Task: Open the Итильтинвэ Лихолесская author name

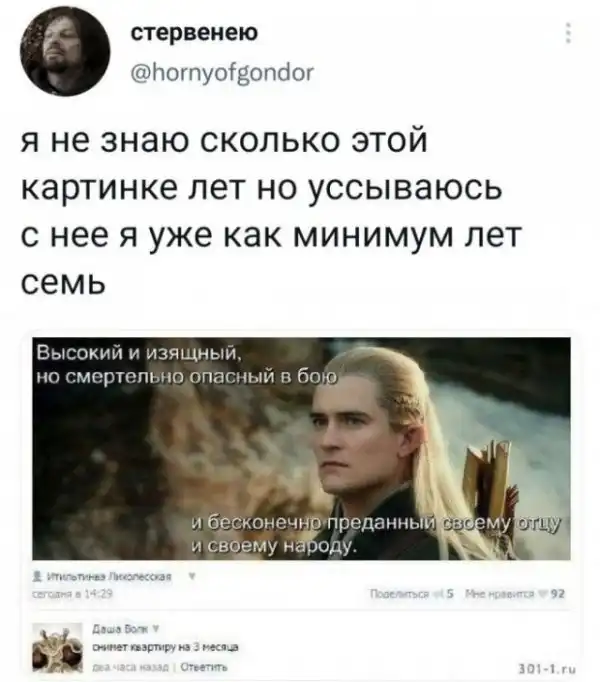Action: point(109,577)
